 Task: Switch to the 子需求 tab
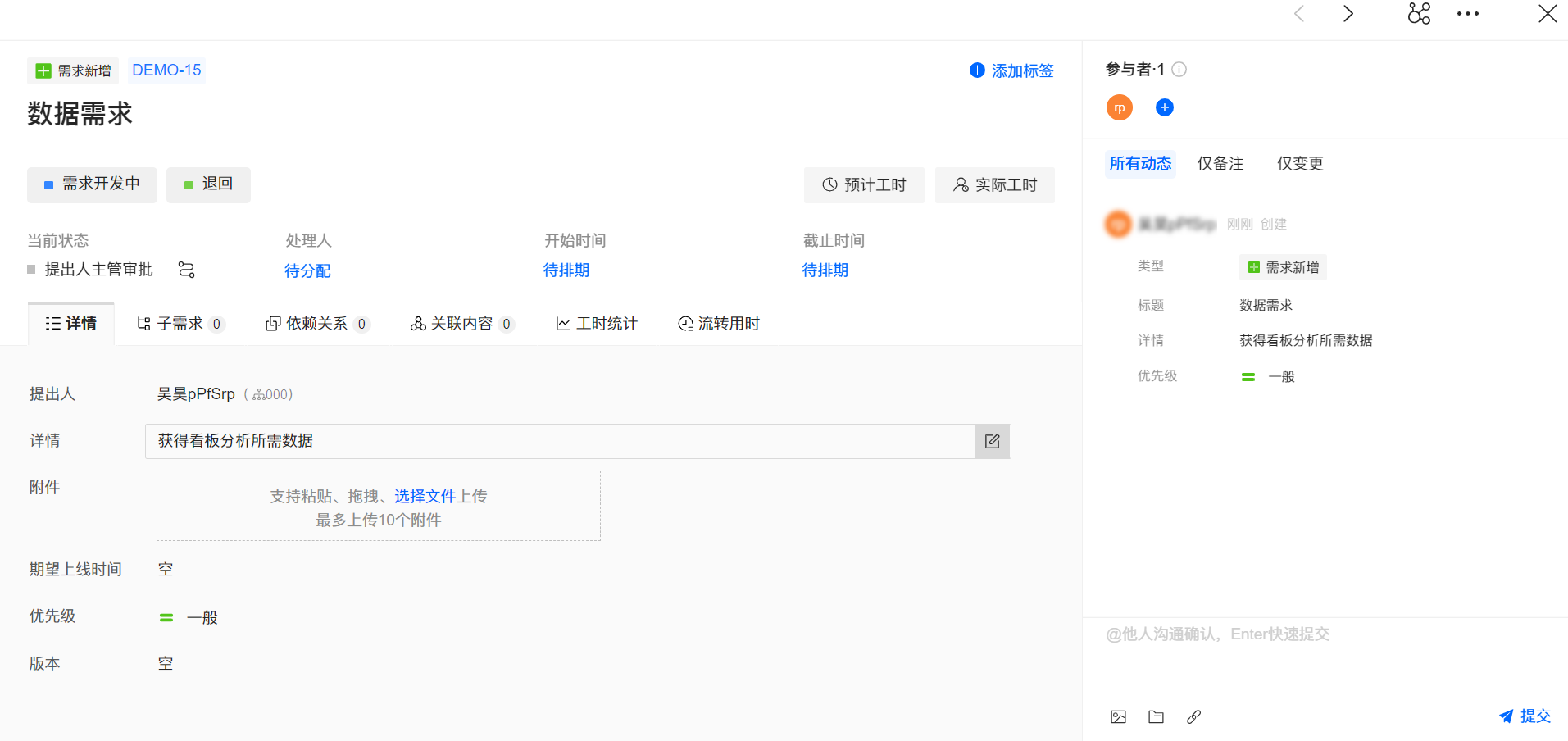coord(180,324)
